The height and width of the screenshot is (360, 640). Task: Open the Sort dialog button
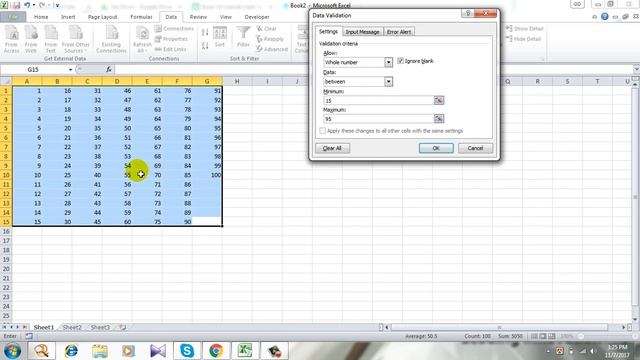coord(220,38)
